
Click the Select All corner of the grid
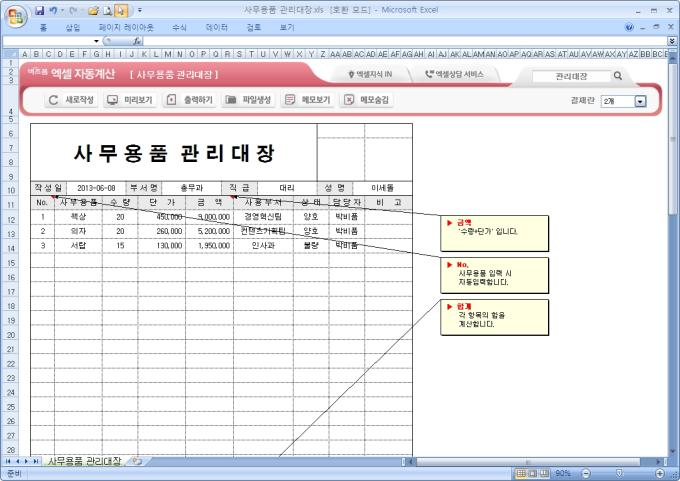pyautogui.click(x=10, y=54)
